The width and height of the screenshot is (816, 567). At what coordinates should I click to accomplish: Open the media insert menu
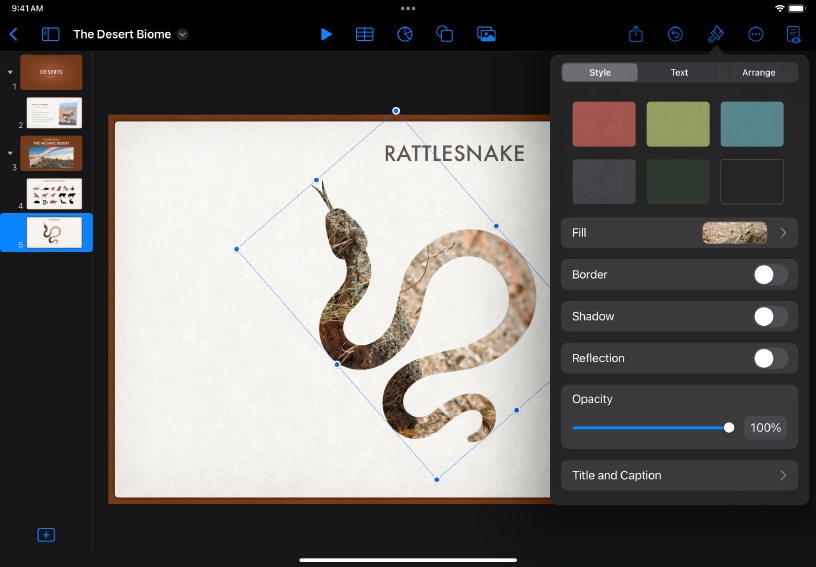[x=486, y=34]
